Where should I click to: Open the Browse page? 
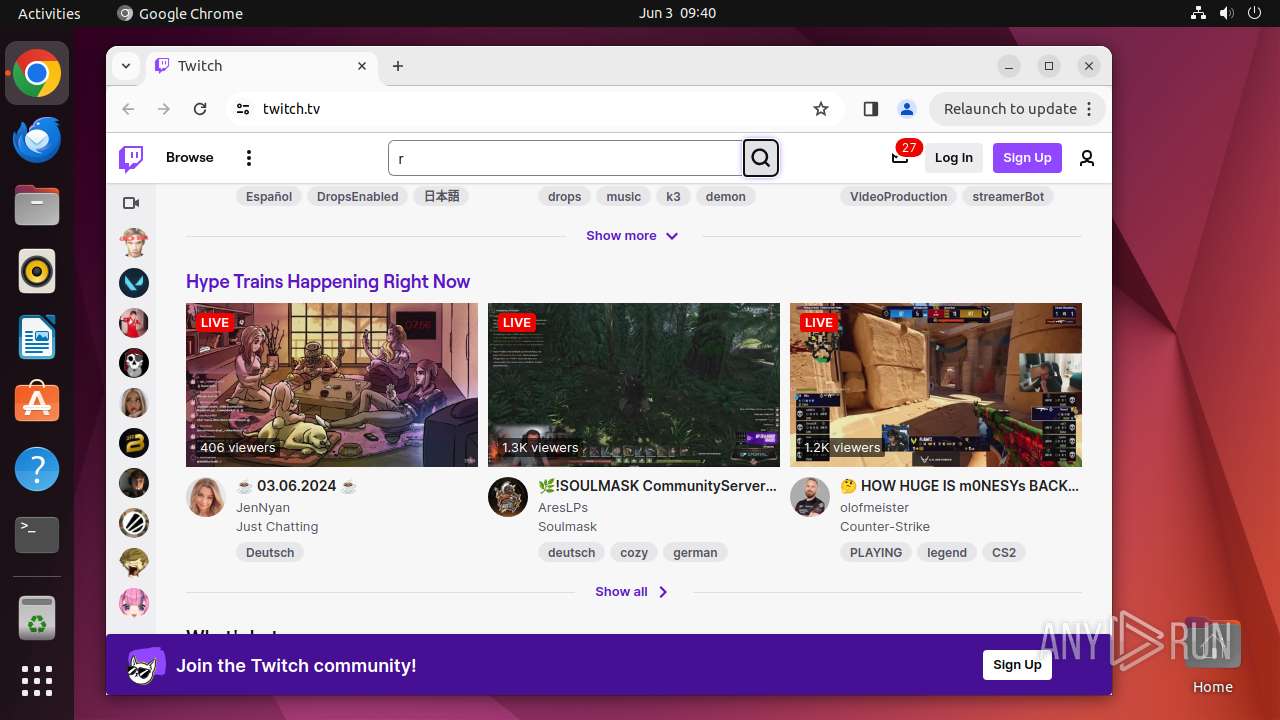tap(190, 158)
